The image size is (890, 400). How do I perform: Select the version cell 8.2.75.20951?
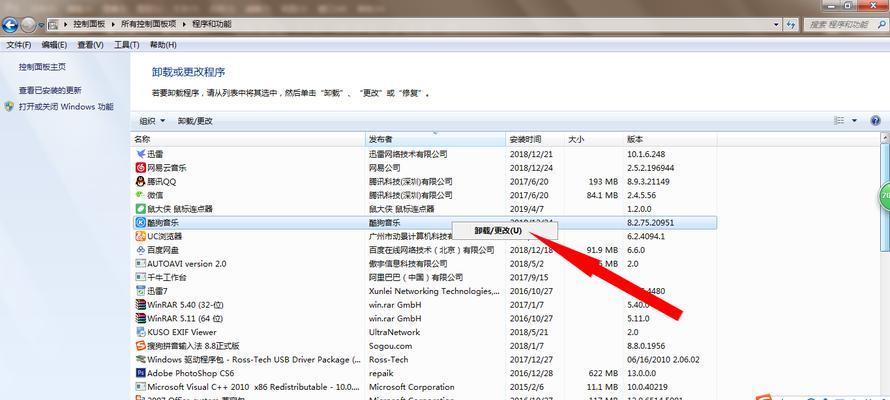[x=650, y=222]
